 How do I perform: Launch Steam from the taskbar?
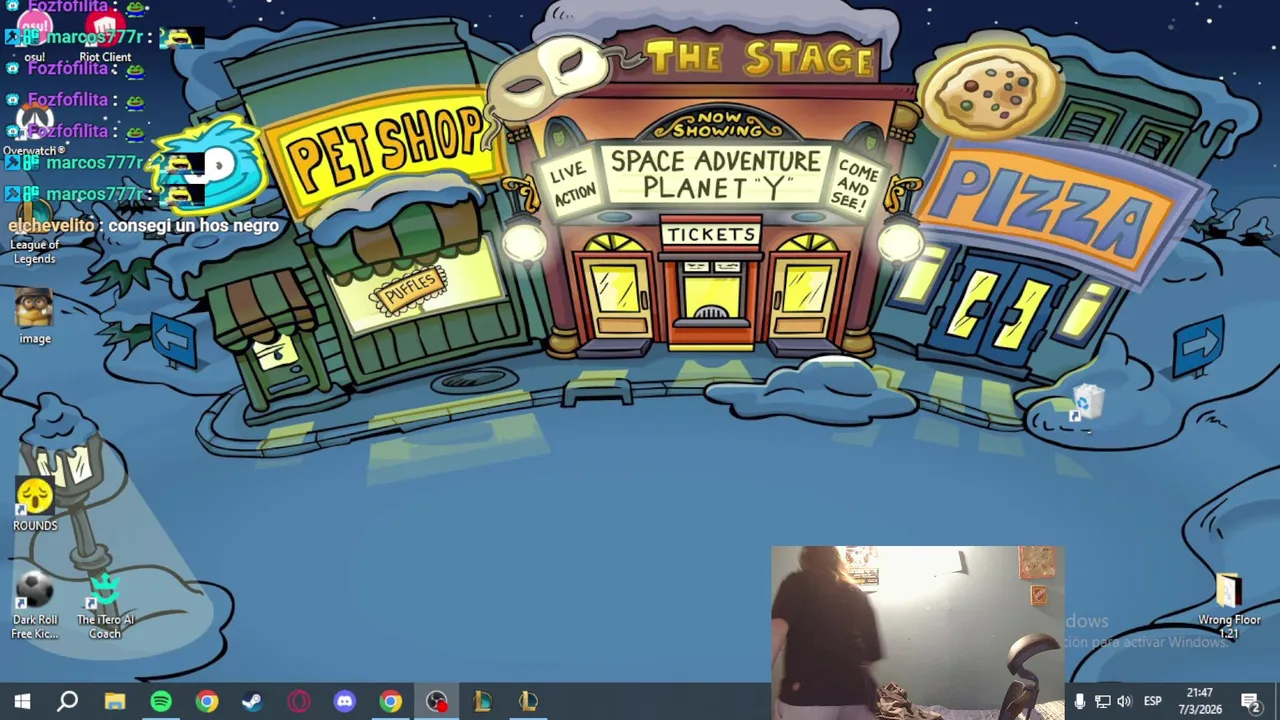[x=252, y=702]
